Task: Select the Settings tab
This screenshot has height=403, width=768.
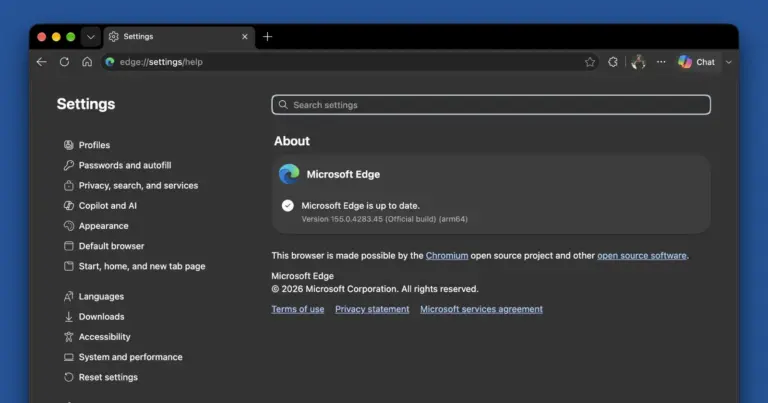Action: tap(179, 37)
